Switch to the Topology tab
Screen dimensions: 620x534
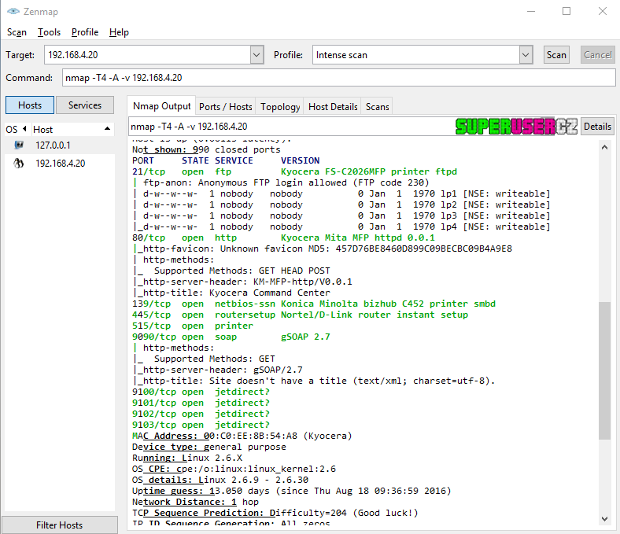pos(280,107)
